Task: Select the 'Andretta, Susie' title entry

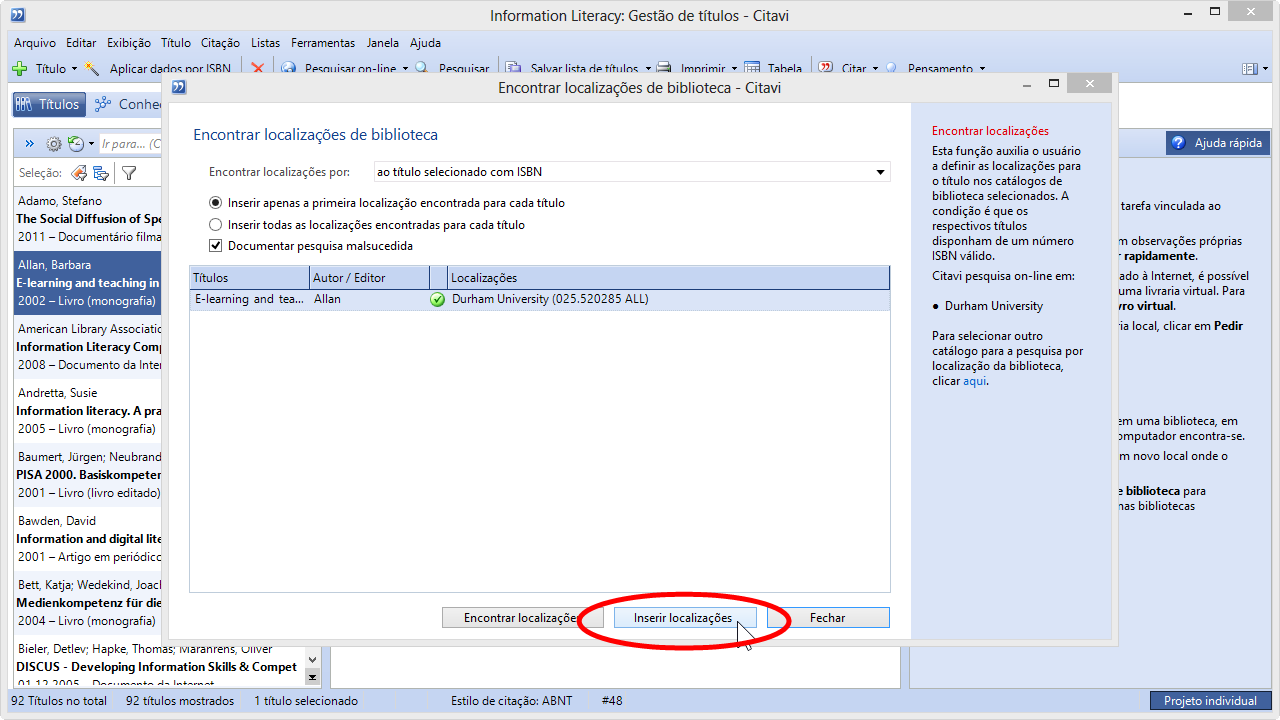Action: click(x=87, y=411)
